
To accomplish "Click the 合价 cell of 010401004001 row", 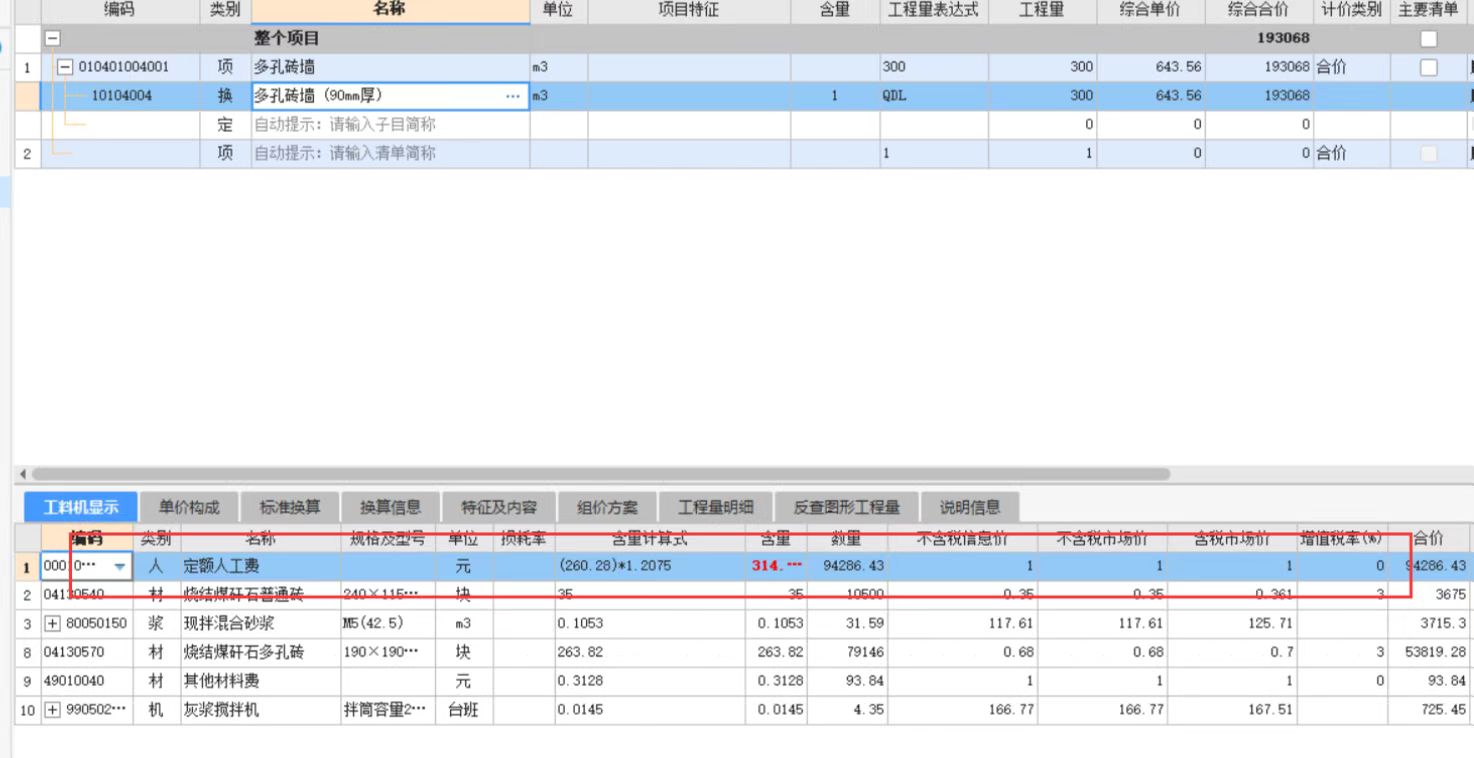I will 1351,67.
